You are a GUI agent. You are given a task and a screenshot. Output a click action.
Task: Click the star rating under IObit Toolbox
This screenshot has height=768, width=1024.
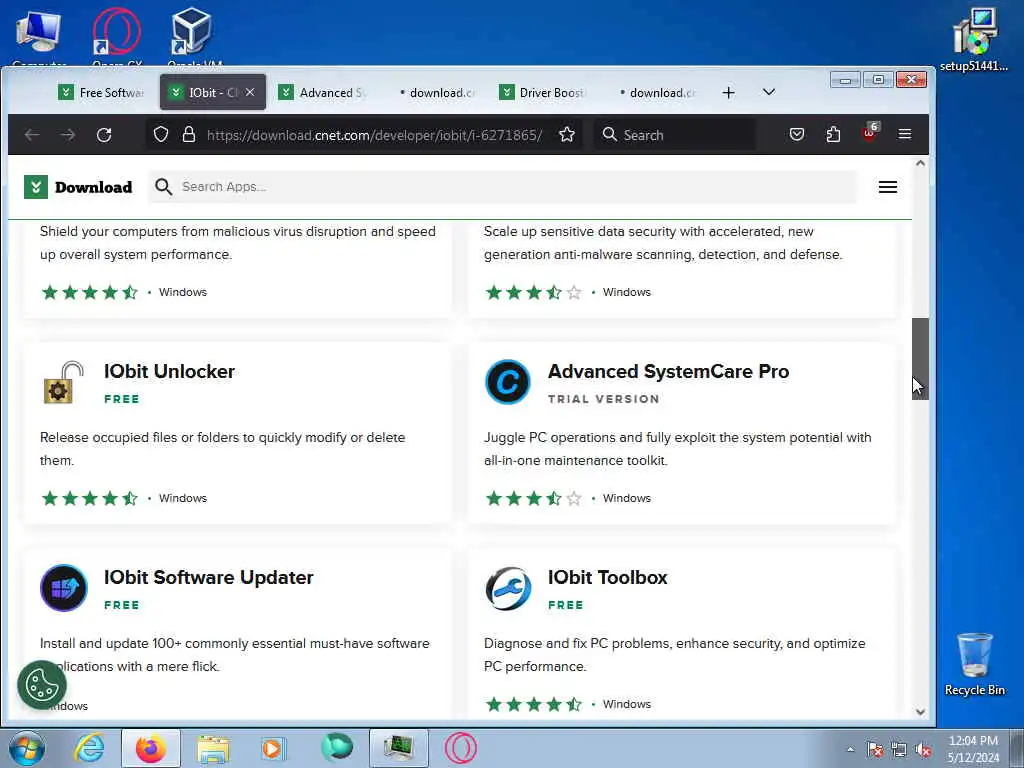[534, 704]
